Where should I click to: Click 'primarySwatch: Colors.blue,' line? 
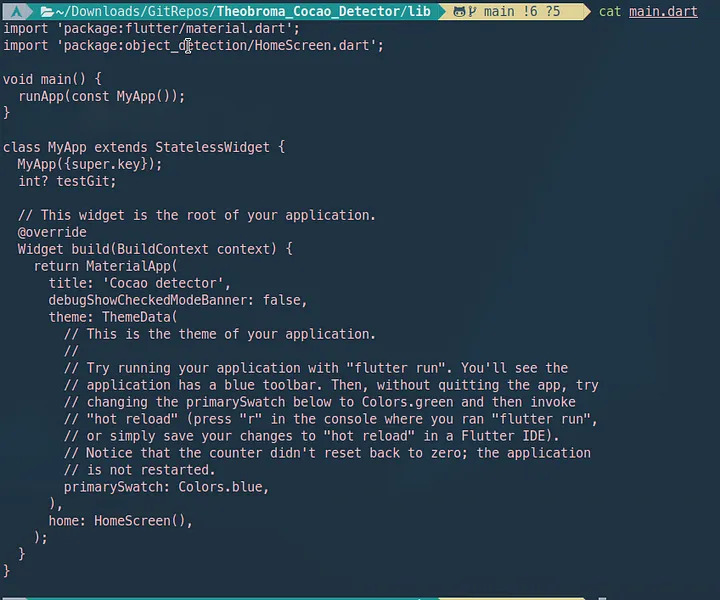click(166, 487)
